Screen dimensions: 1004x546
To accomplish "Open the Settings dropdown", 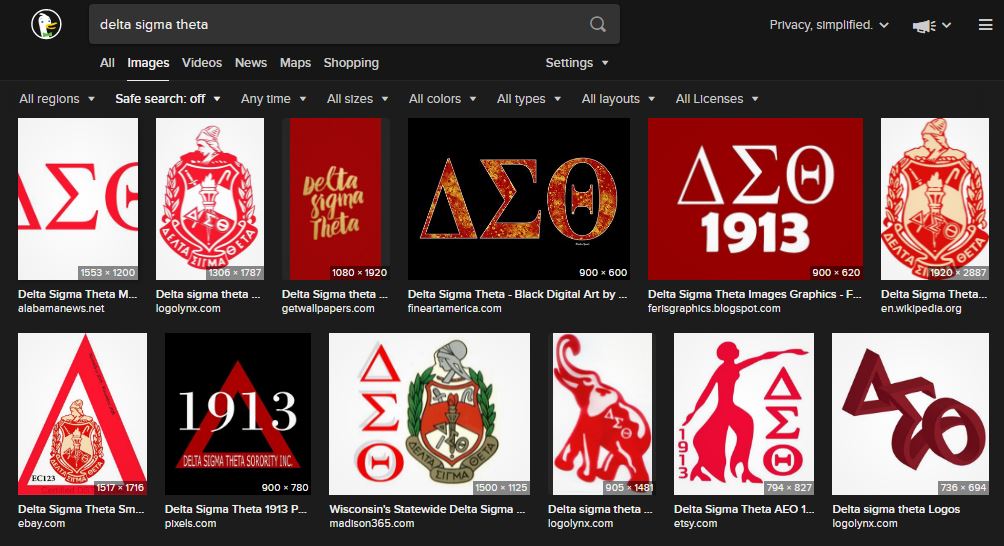I will click(576, 63).
